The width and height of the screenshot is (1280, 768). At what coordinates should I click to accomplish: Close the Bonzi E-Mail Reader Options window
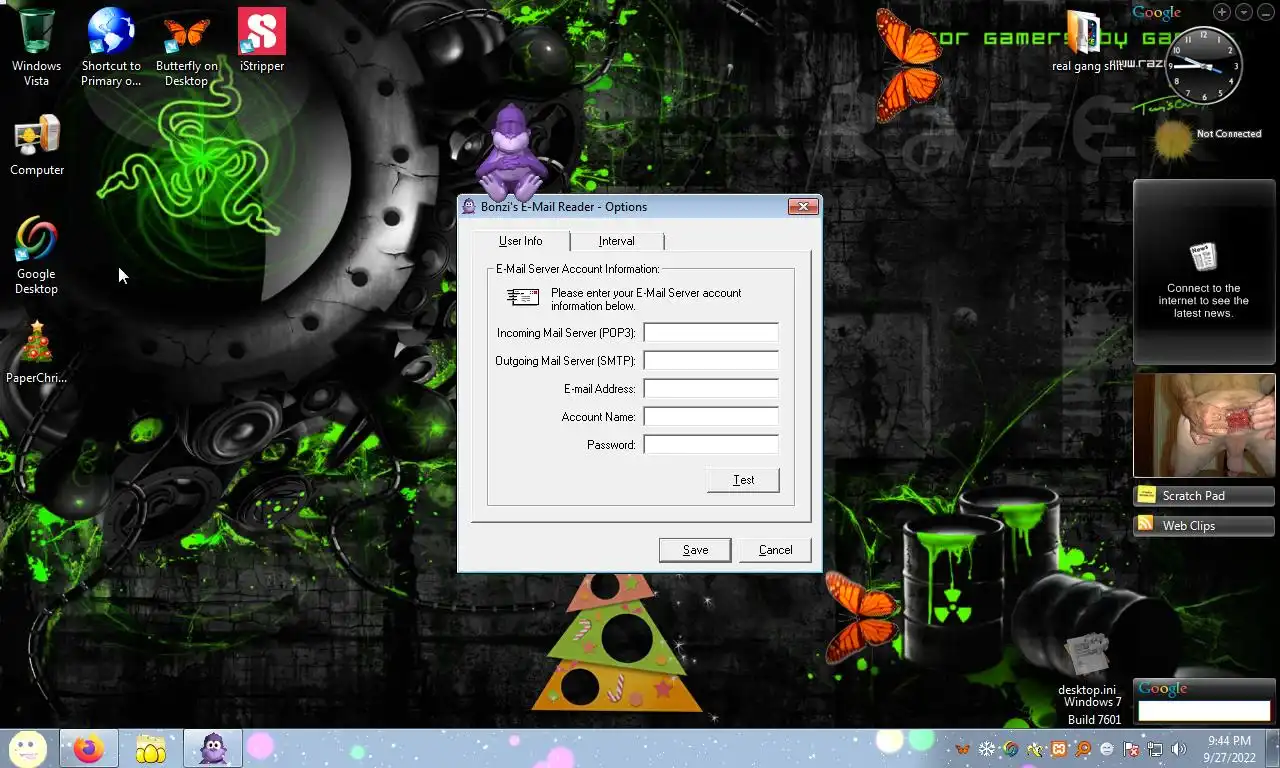803,207
